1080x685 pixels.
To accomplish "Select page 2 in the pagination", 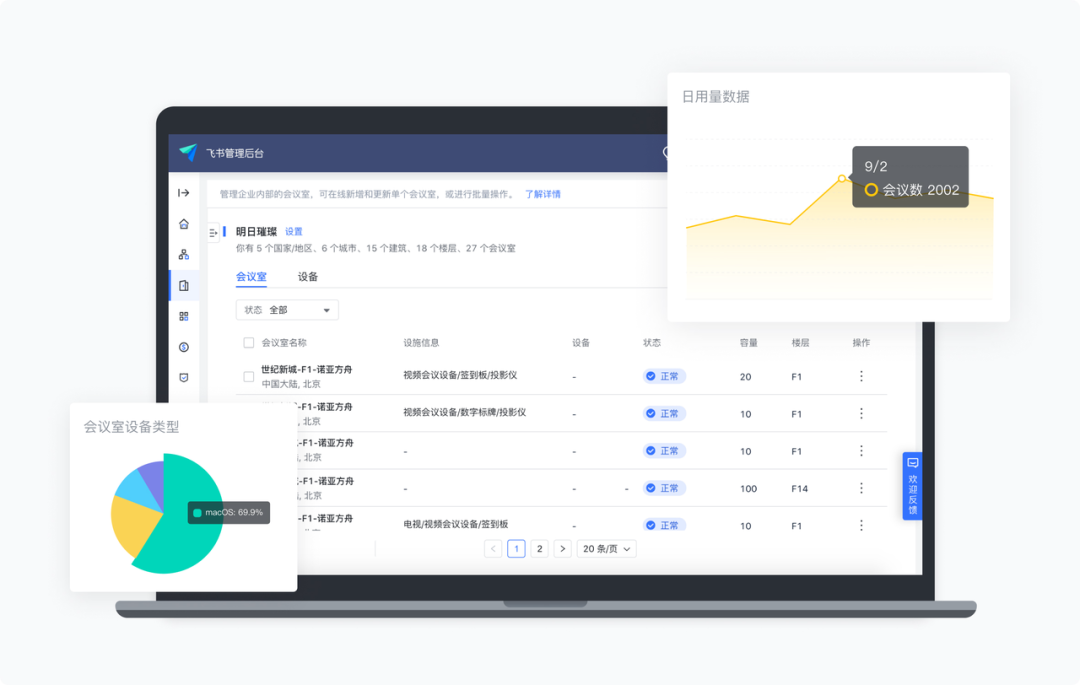I will 539,549.
